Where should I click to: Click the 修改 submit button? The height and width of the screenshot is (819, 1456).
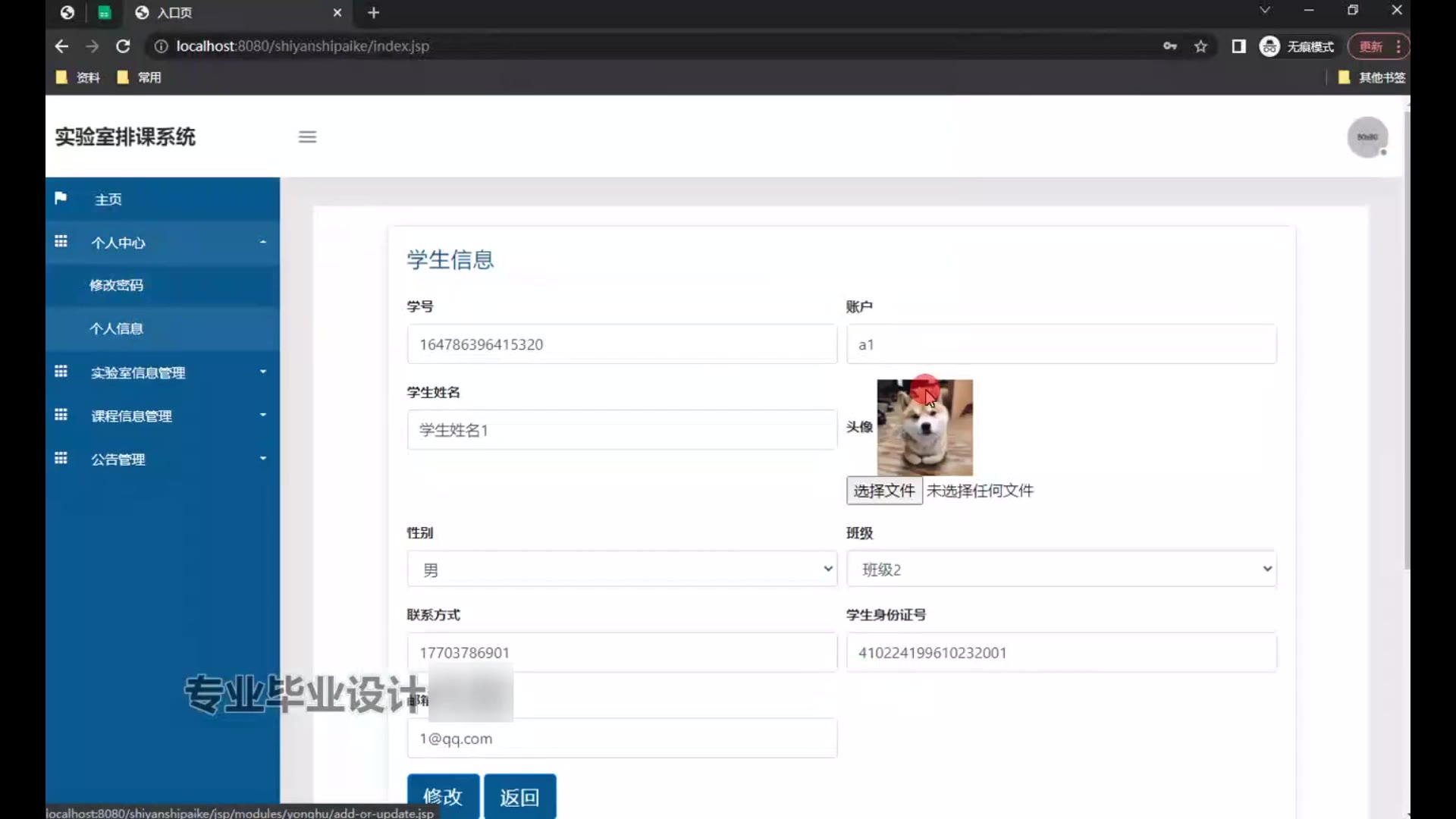tap(443, 796)
